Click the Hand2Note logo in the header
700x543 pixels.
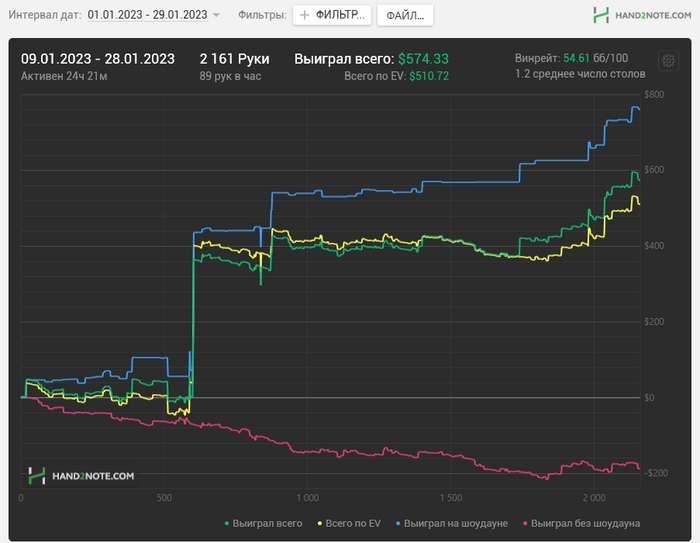[x=642, y=15]
